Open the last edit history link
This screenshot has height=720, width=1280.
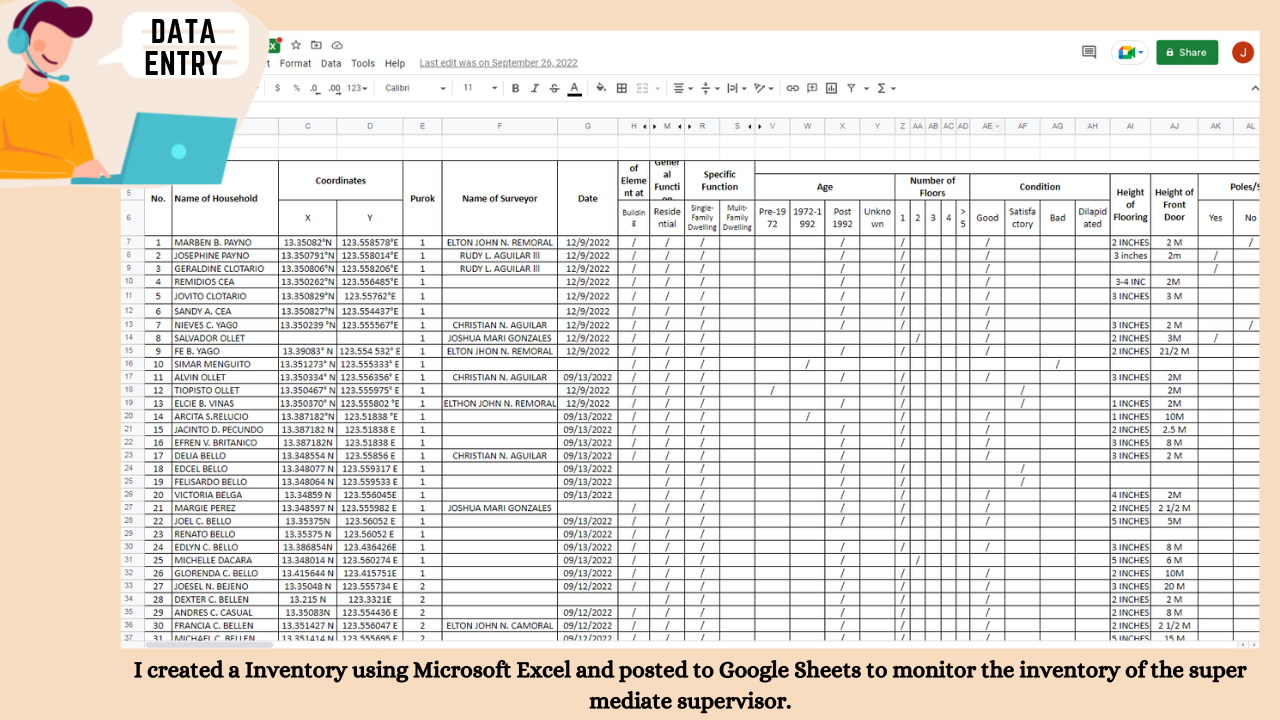click(x=498, y=63)
